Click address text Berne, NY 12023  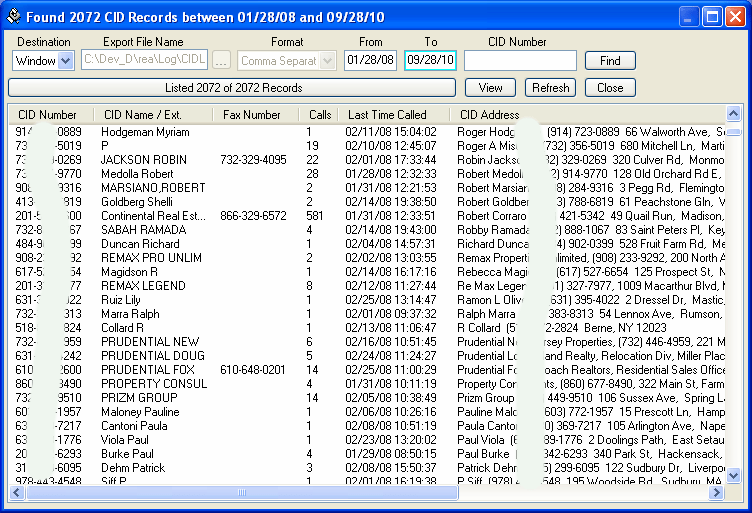click(x=625, y=328)
